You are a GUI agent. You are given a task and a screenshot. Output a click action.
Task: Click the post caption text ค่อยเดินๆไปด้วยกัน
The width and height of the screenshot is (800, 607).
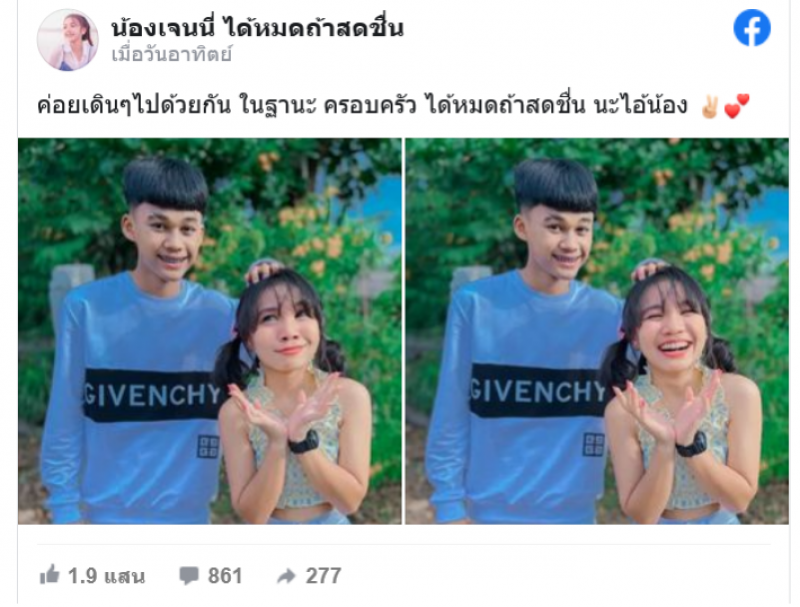tap(134, 105)
